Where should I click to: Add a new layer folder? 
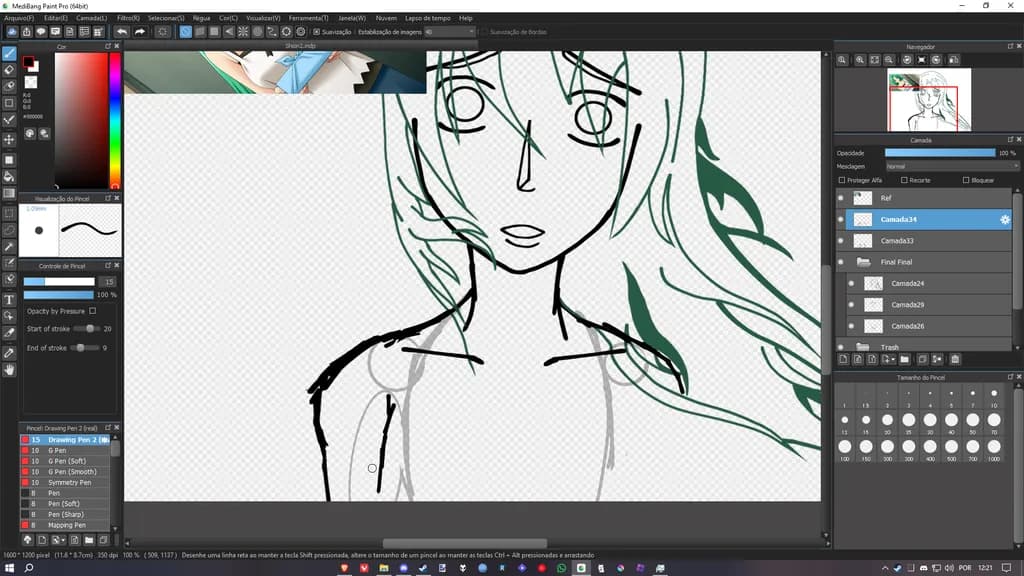(904, 359)
